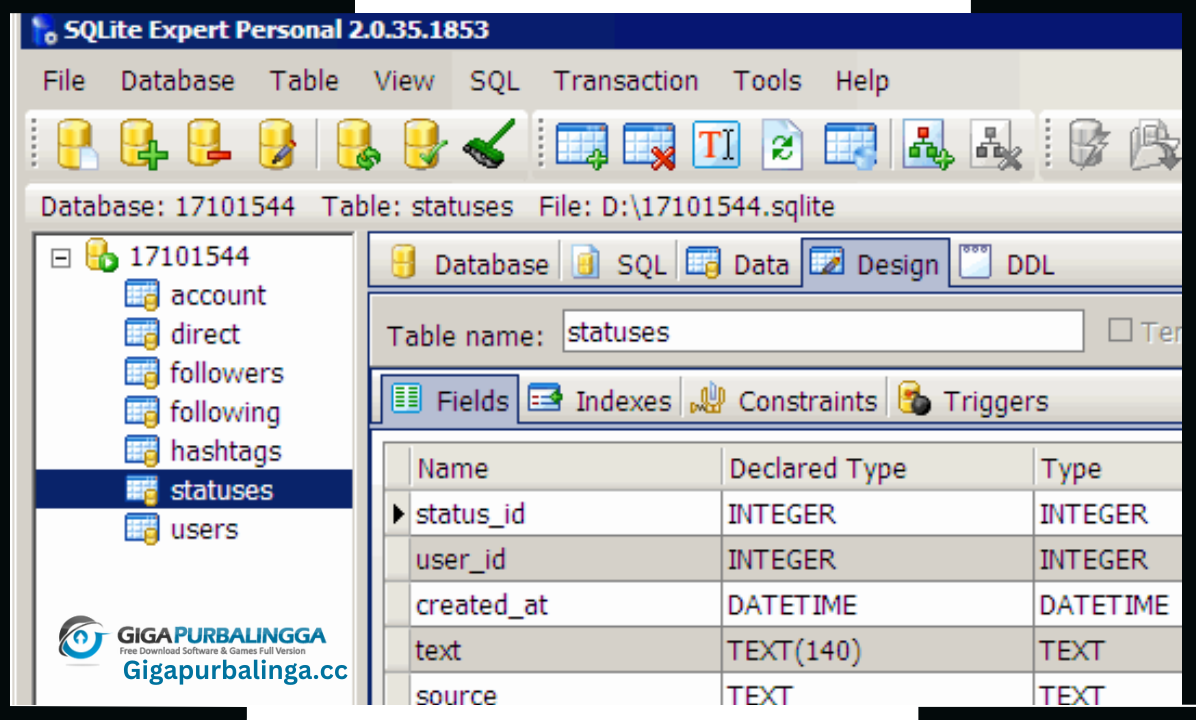1200x720 pixels.
Task: Select the followers table in tree
Action: [x=227, y=373]
